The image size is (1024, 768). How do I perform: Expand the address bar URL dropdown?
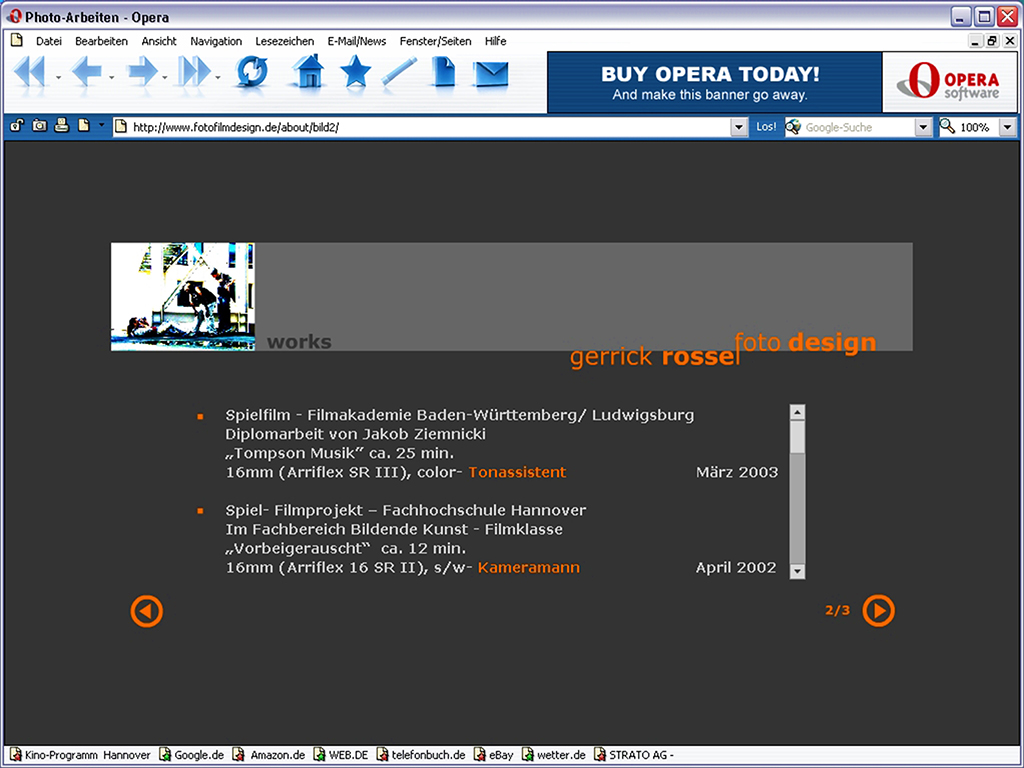(739, 127)
